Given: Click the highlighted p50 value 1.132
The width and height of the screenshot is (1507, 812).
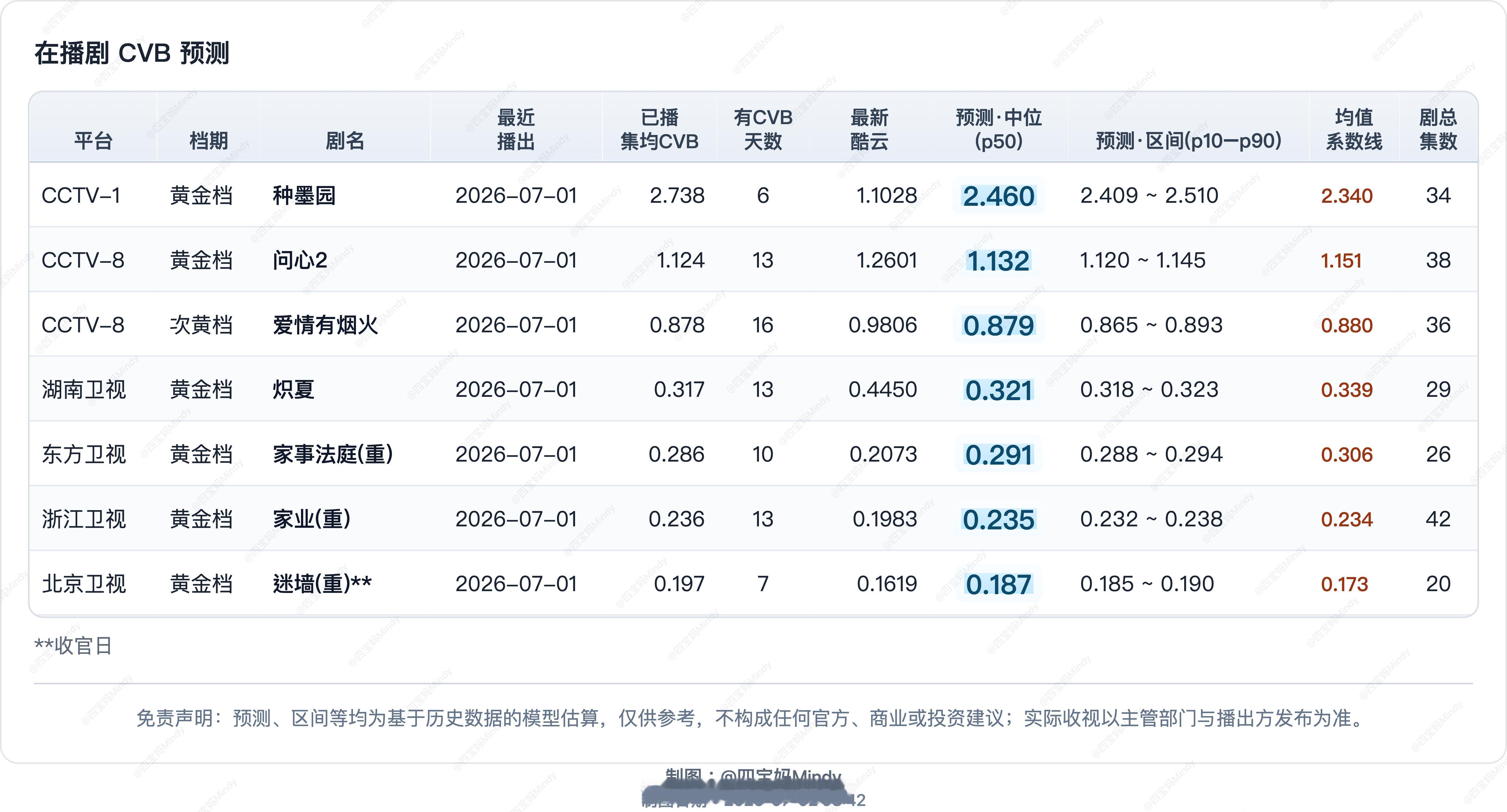Looking at the screenshot, I should click(x=998, y=261).
